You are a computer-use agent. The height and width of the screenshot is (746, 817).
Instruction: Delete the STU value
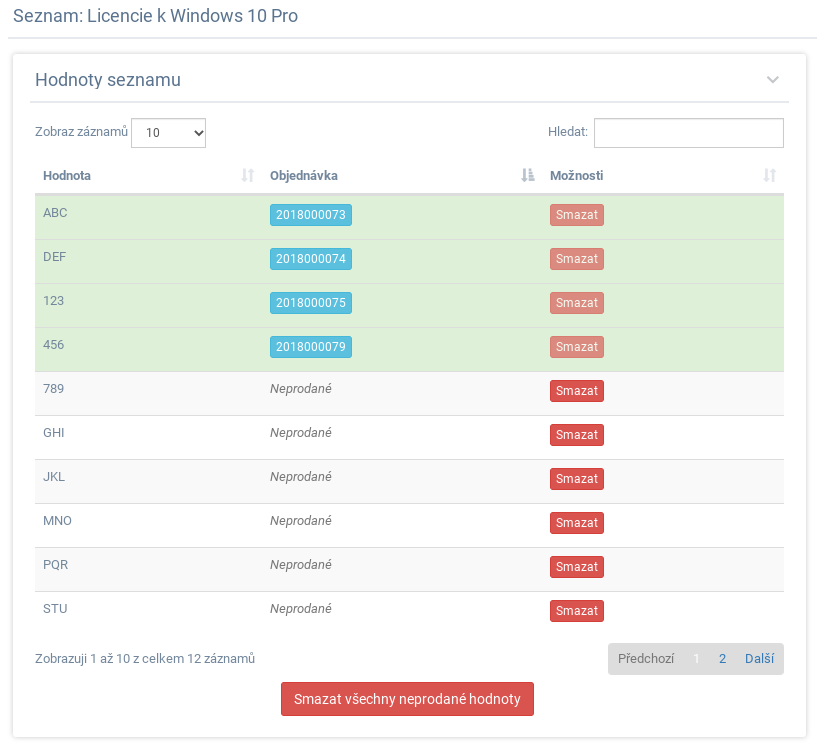click(577, 611)
